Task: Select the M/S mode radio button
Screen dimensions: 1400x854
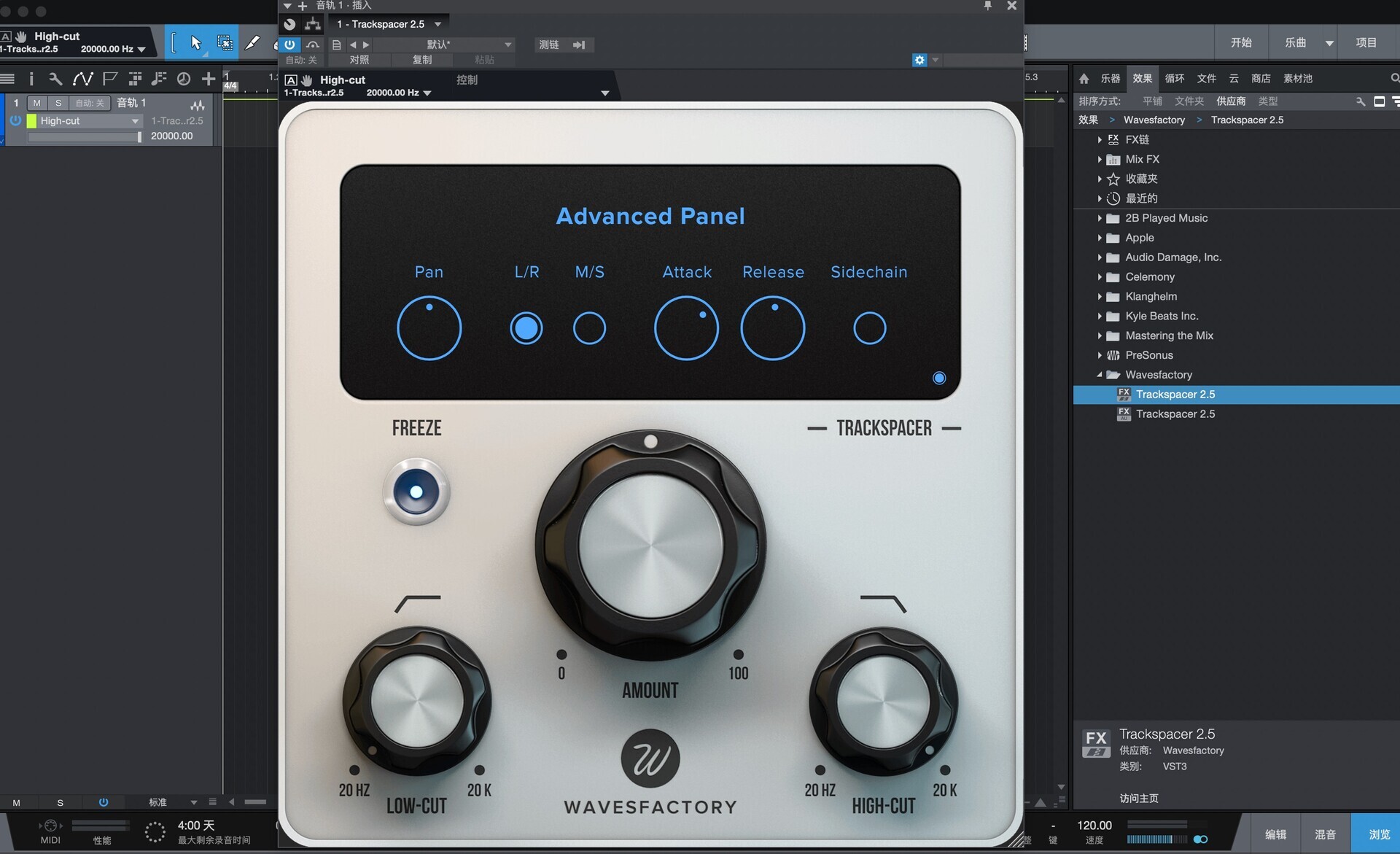Action: tap(589, 328)
